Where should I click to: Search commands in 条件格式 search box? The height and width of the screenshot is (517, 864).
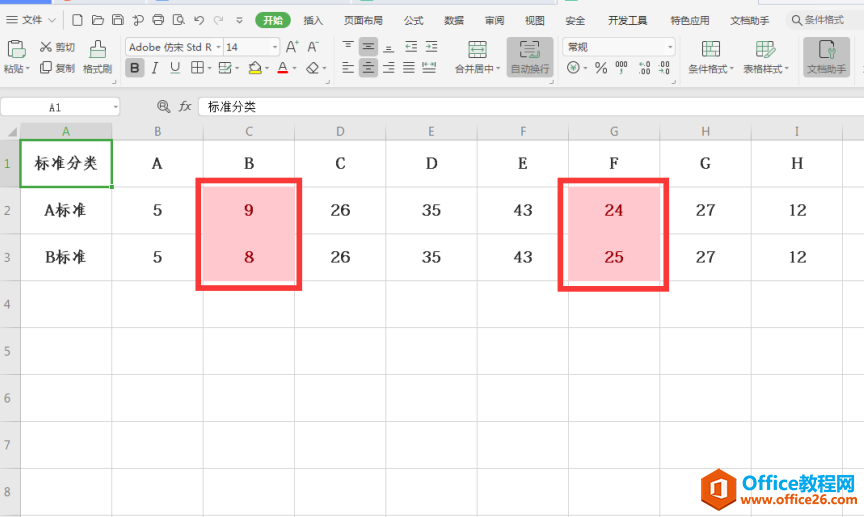pyautogui.click(x=825, y=20)
